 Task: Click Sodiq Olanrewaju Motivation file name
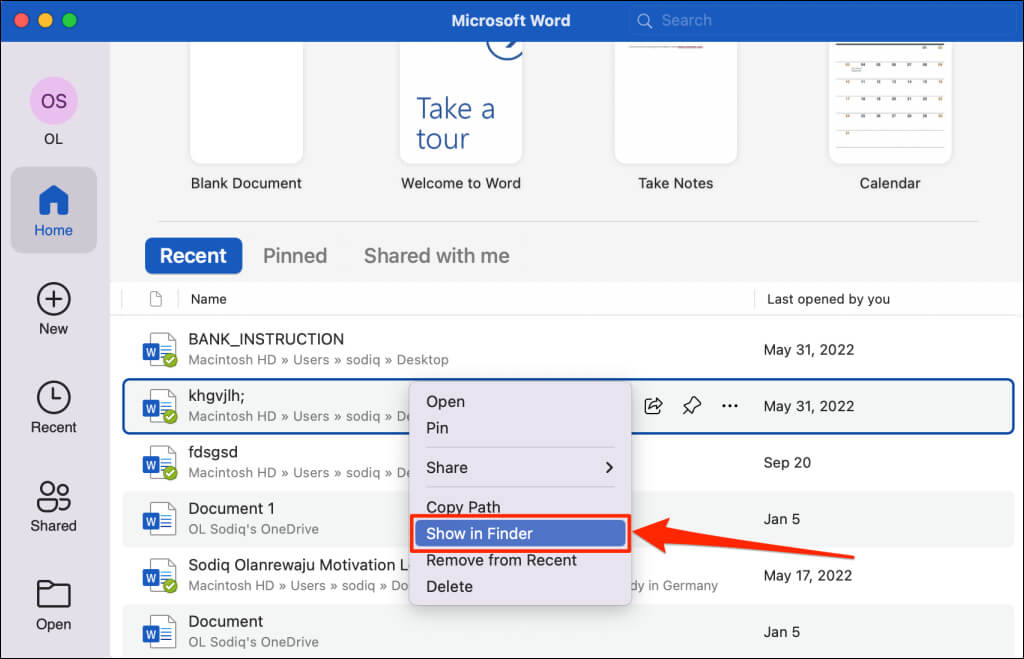coord(298,565)
